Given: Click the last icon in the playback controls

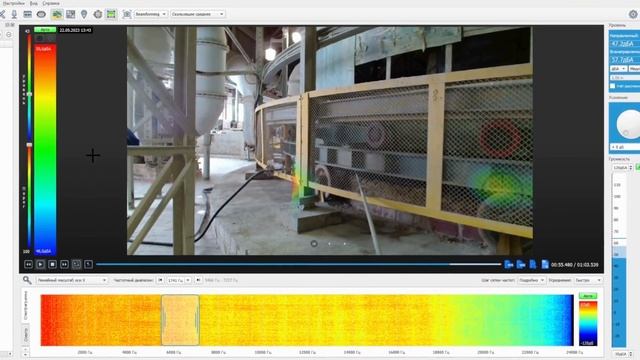Looking at the screenshot, I should (88, 264).
